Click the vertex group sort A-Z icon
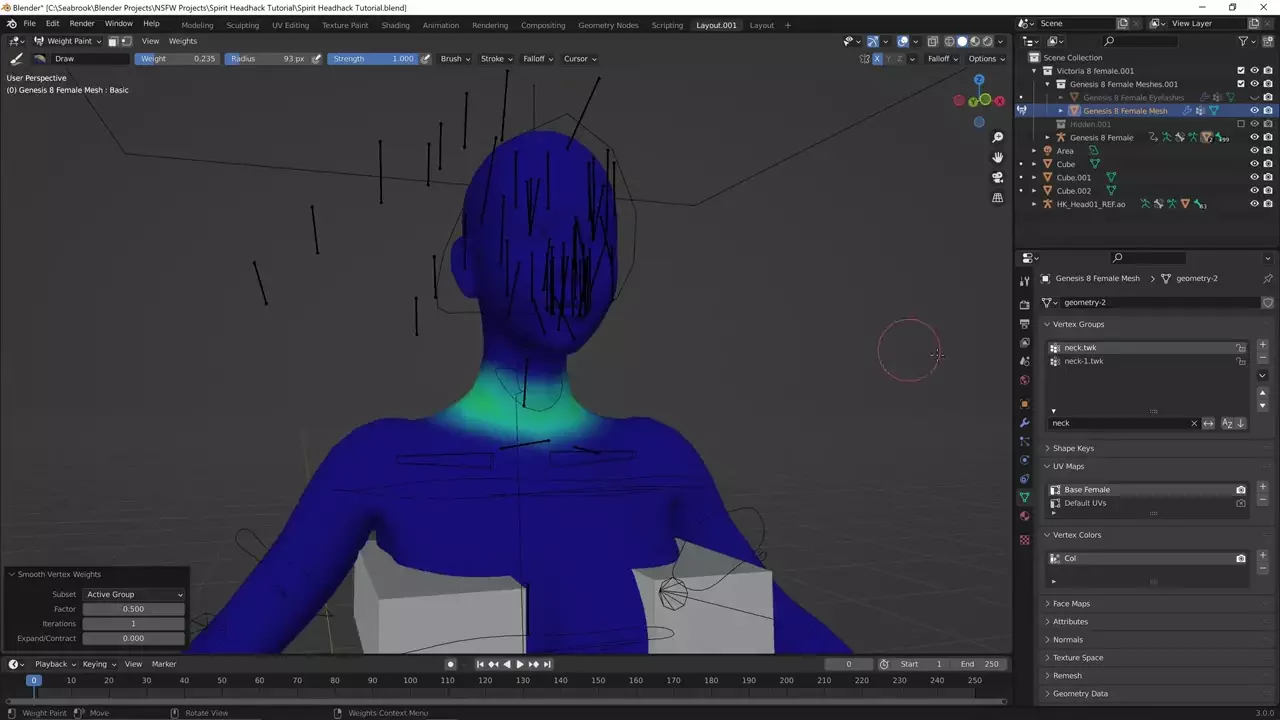The image size is (1280, 720). 1228,423
